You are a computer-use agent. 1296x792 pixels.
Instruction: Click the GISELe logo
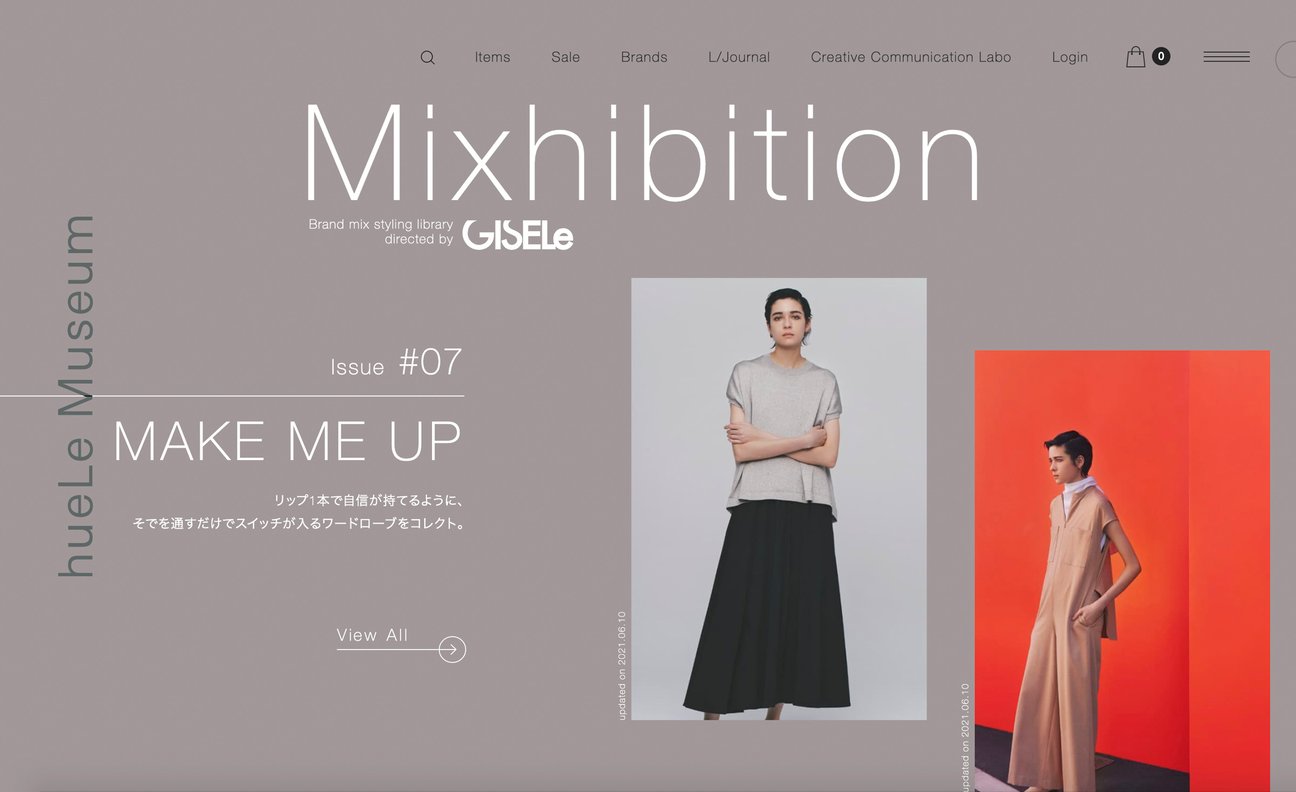518,234
